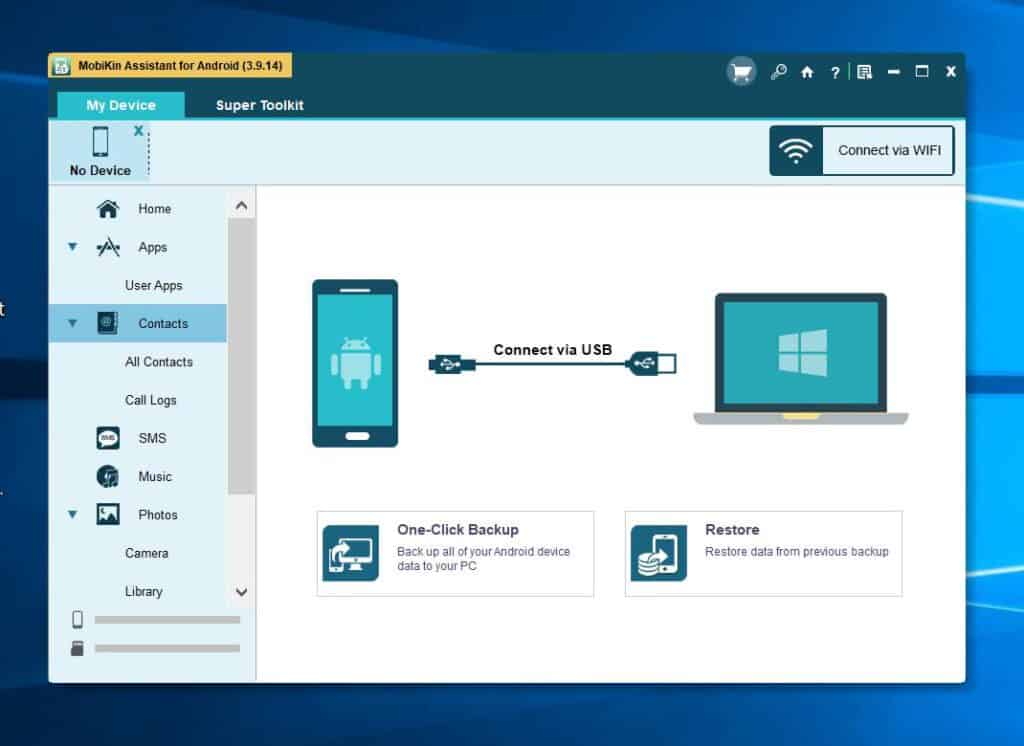1024x746 pixels.
Task: Click the phone storage usage bar
Action: pos(167,620)
